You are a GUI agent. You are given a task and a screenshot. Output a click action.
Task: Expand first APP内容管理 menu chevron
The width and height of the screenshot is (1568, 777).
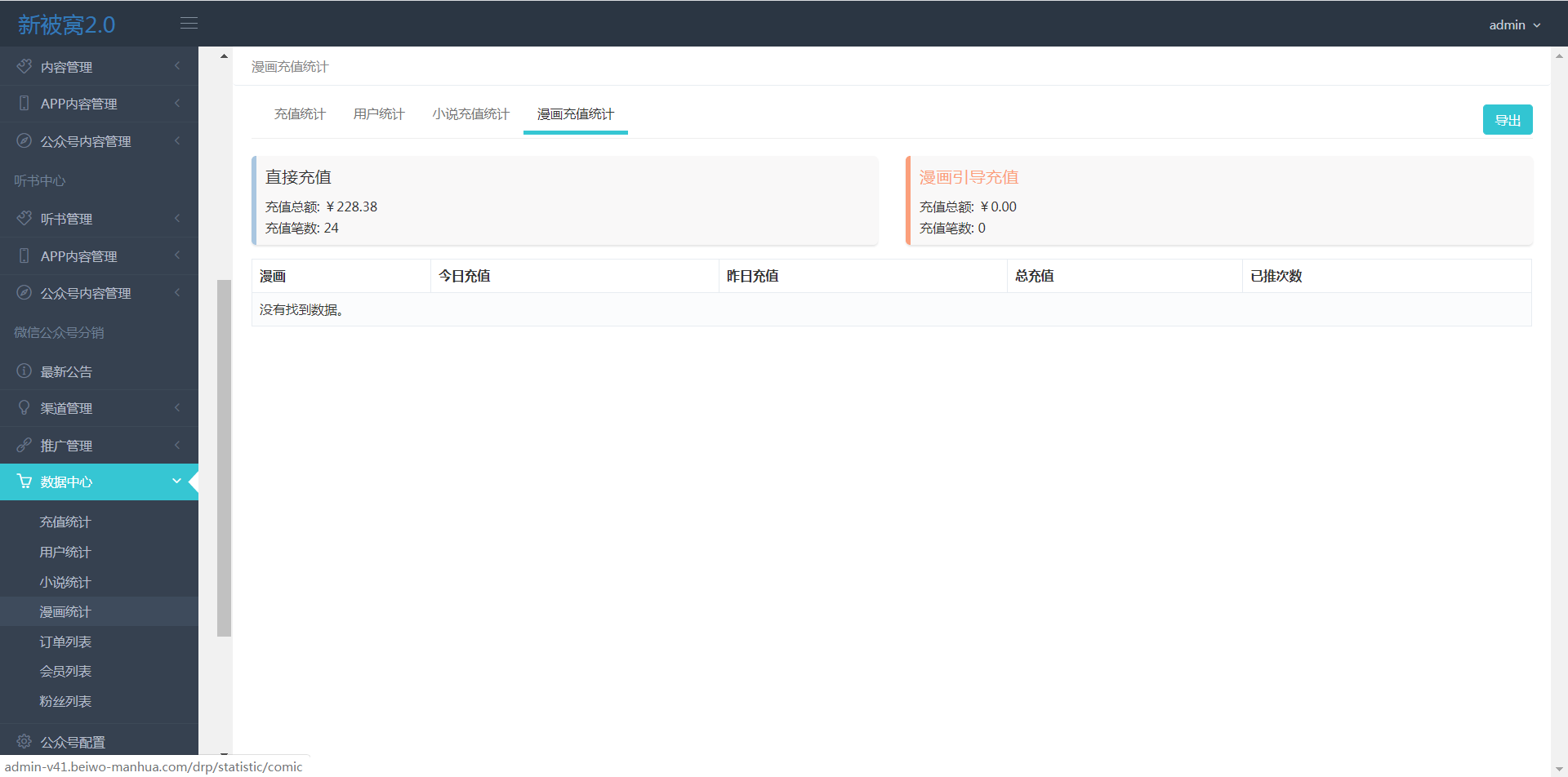(177, 103)
